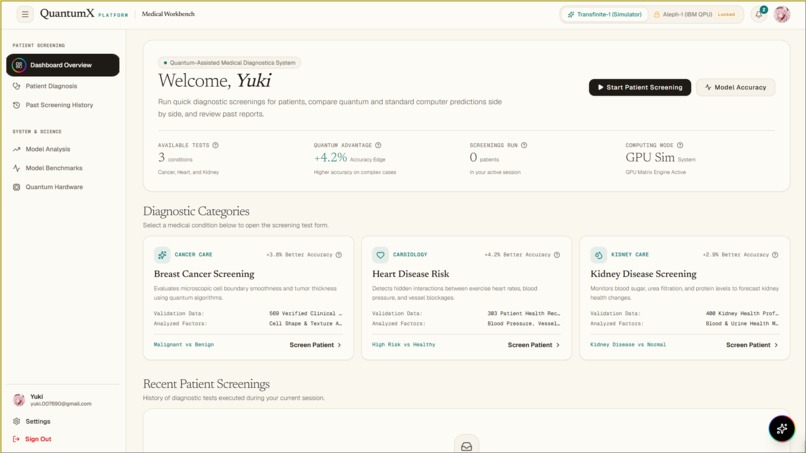Click the Quantum Hardware chip icon
Image resolution: width=806 pixels, height=453 pixels.
tap(16, 187)
